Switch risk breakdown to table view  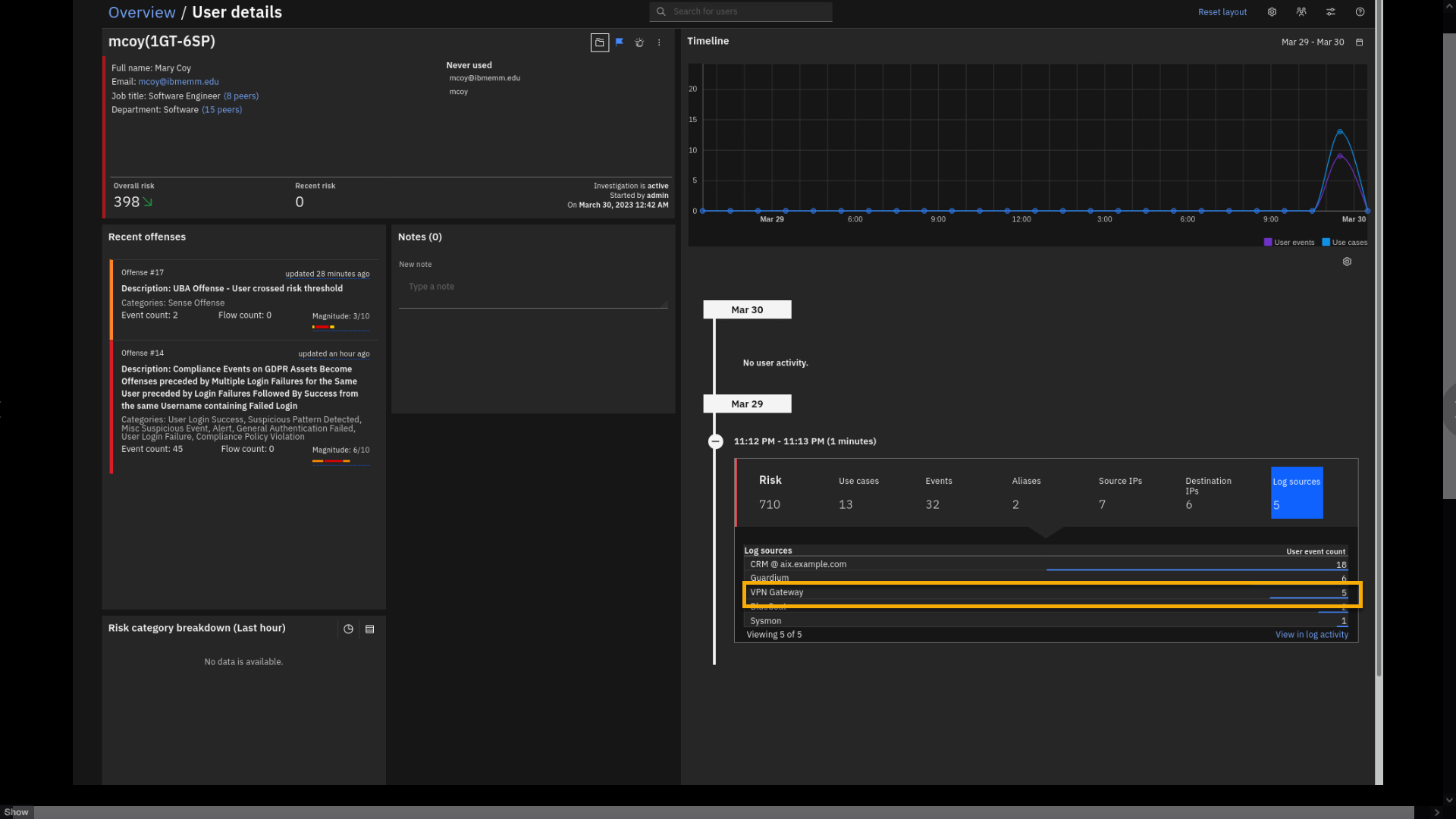(x=370, y=629)
